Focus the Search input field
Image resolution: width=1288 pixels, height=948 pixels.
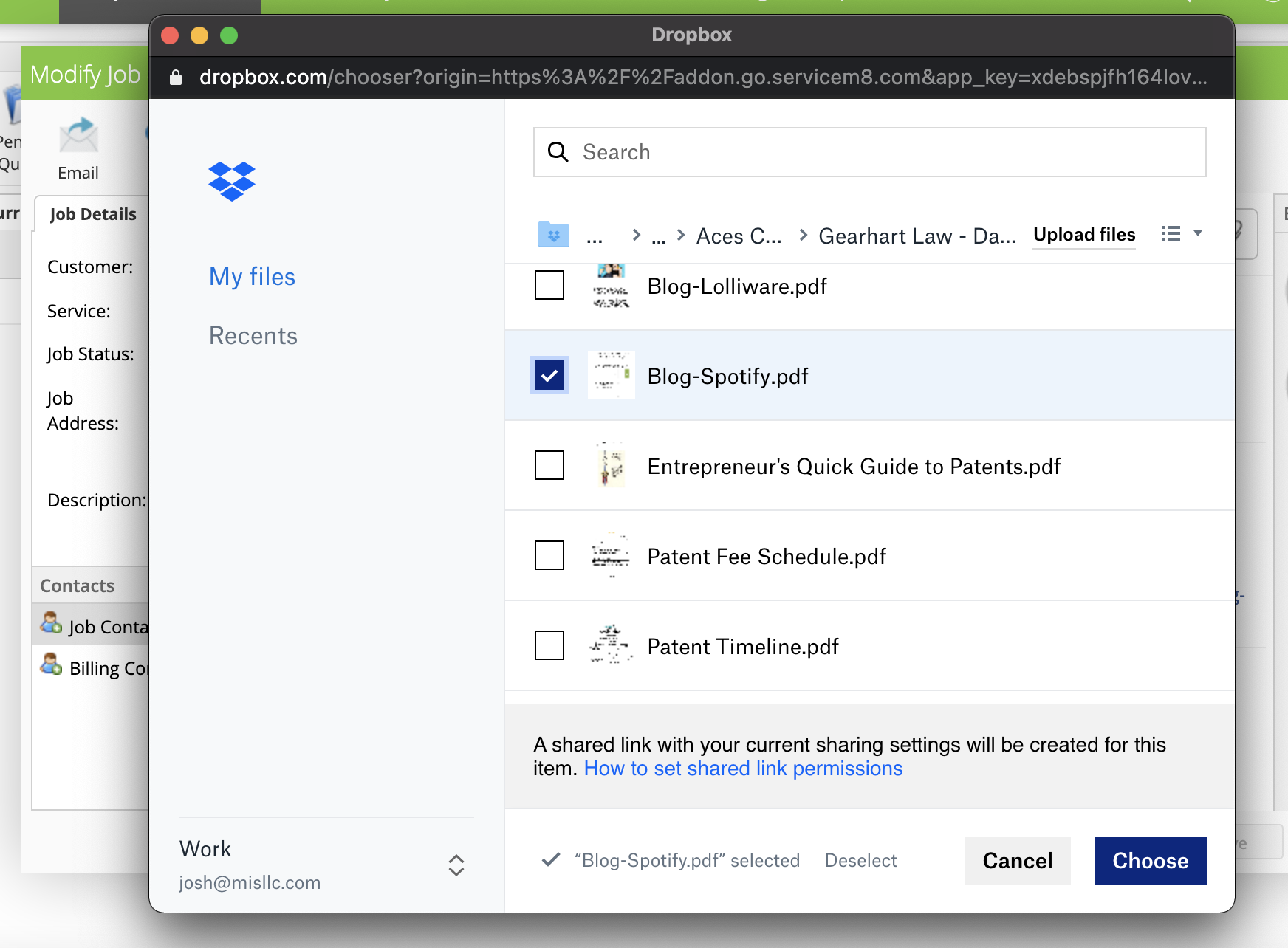pos(886,152)
